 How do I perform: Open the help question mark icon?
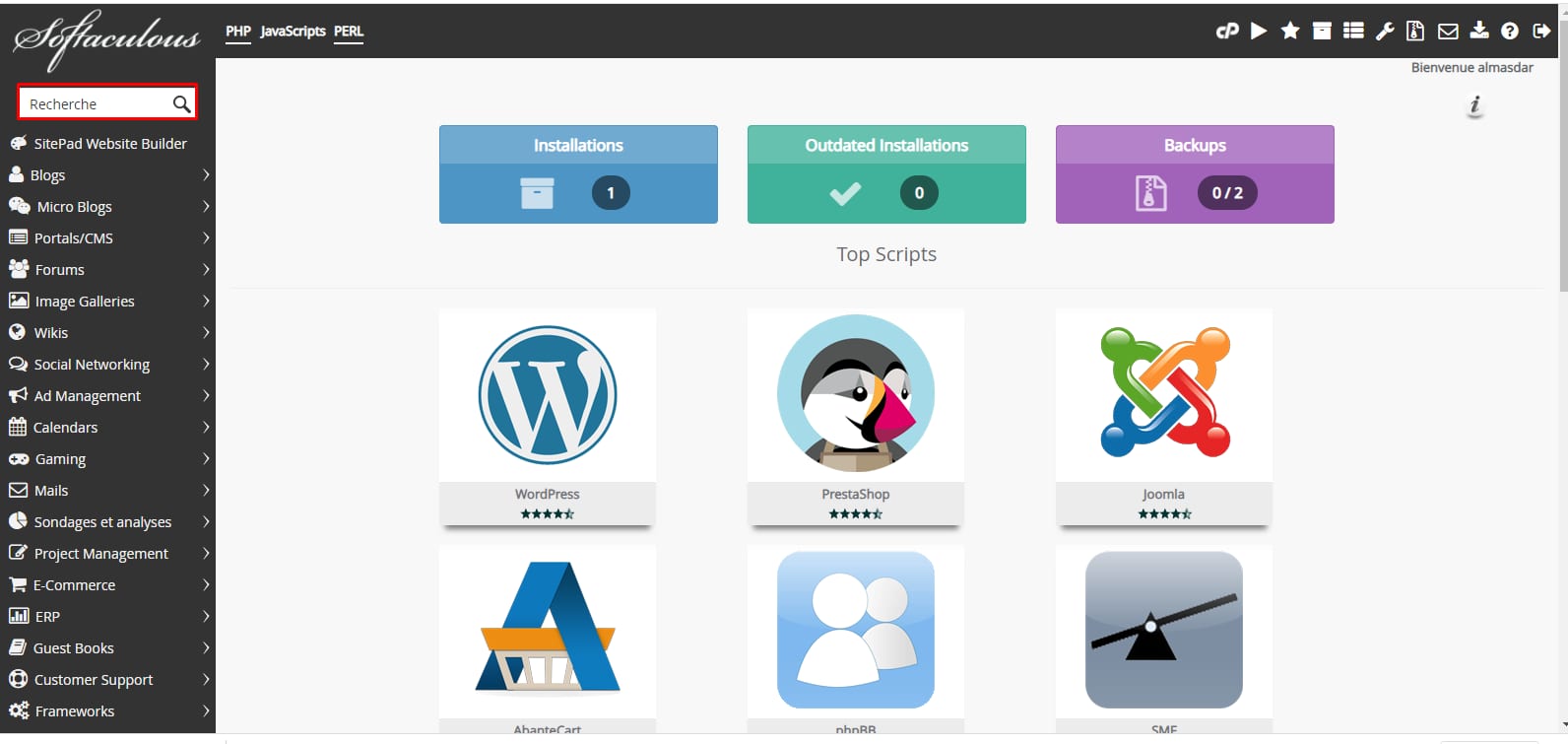pos(1510,32)
